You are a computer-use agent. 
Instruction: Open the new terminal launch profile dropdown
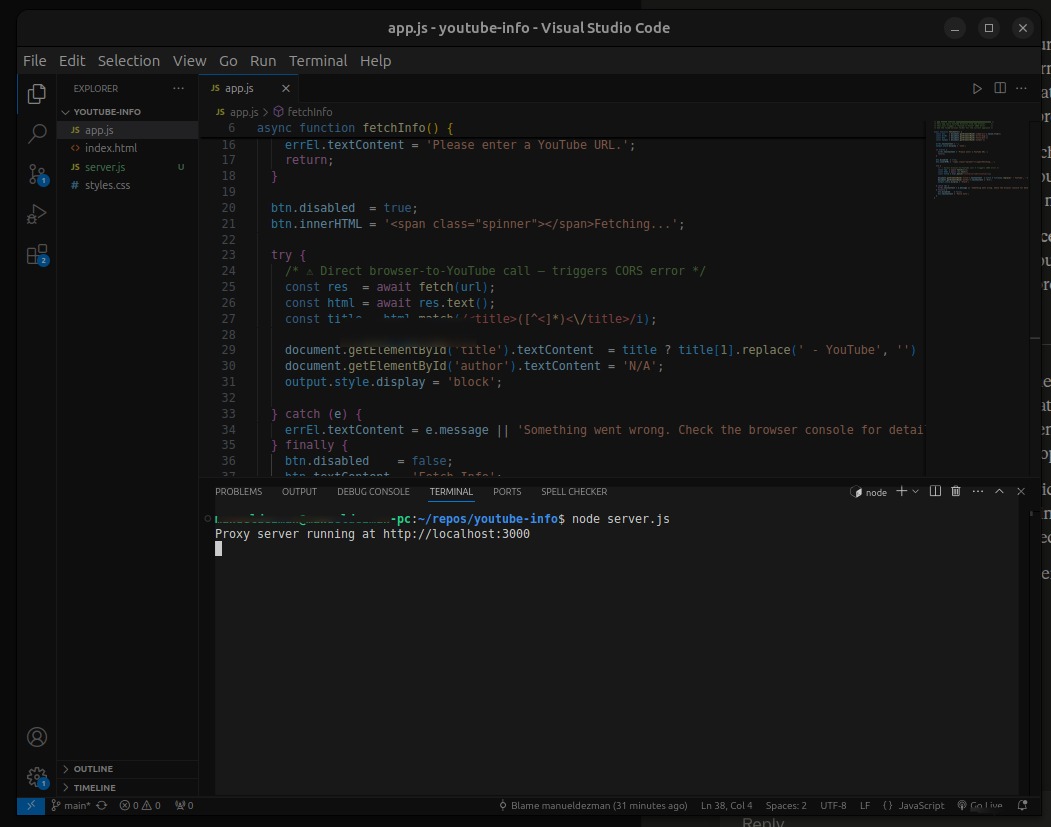coord(916,491)
